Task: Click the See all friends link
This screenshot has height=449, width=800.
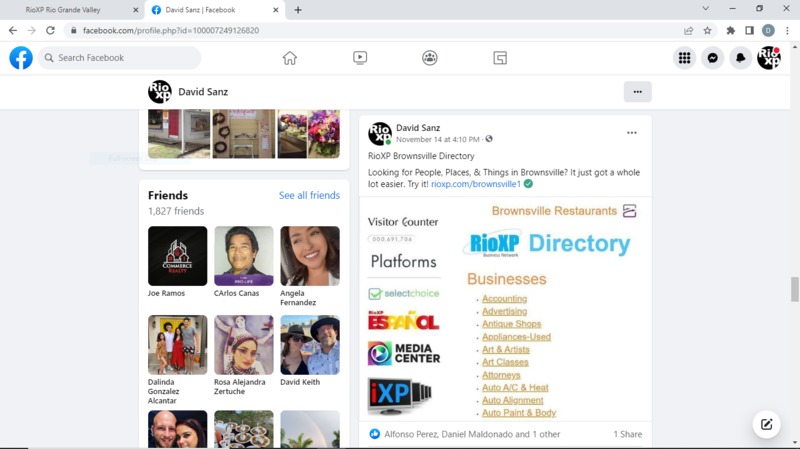Action: click(309, 195)
